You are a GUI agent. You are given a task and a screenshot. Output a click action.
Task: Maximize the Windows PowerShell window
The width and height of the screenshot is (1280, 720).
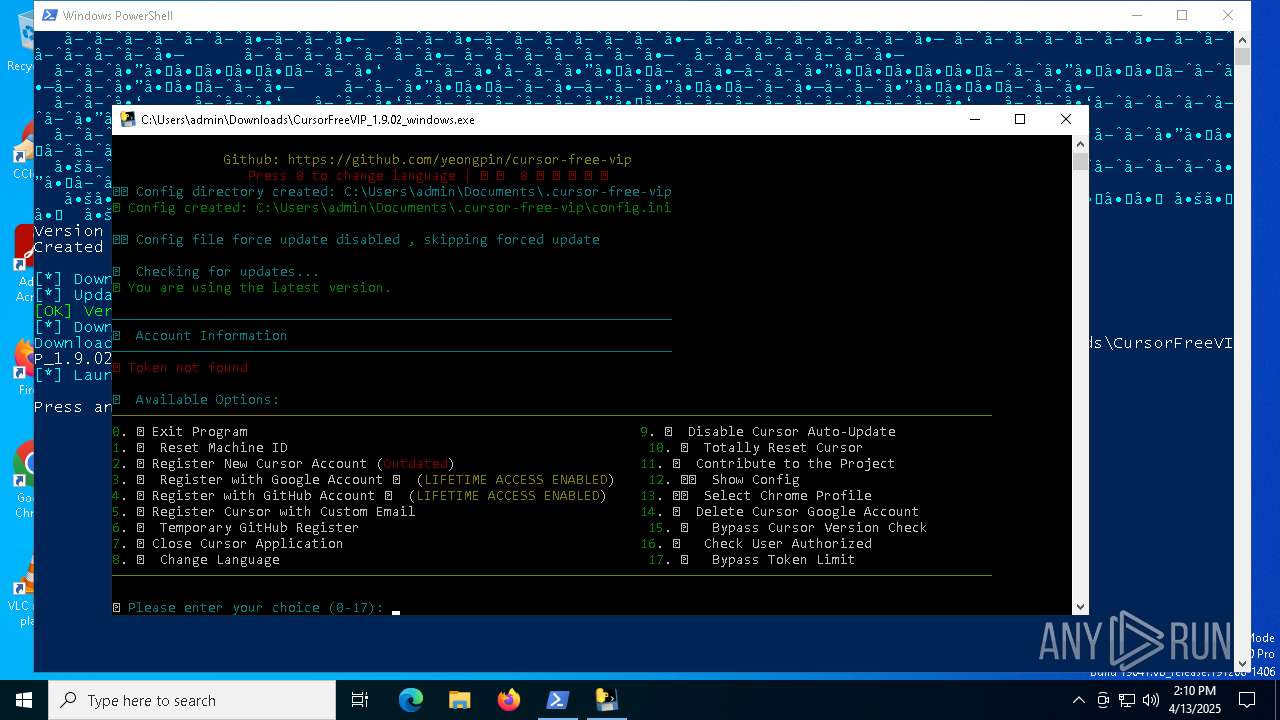pyautogui.click(x=1182, y=15)
